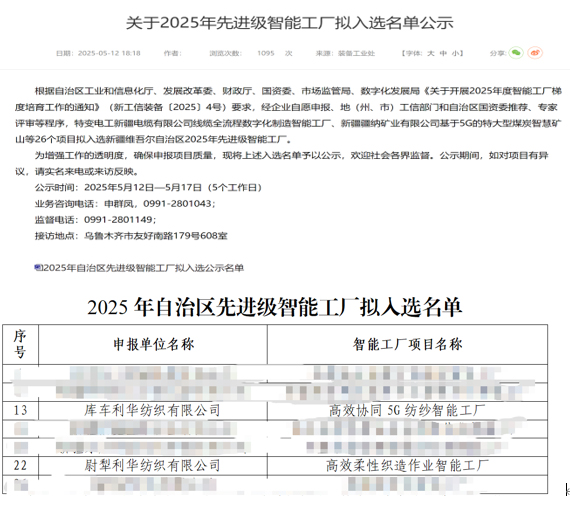Set font size to 大
Viewport: 570px width, 507px height.
pos(431,53)
